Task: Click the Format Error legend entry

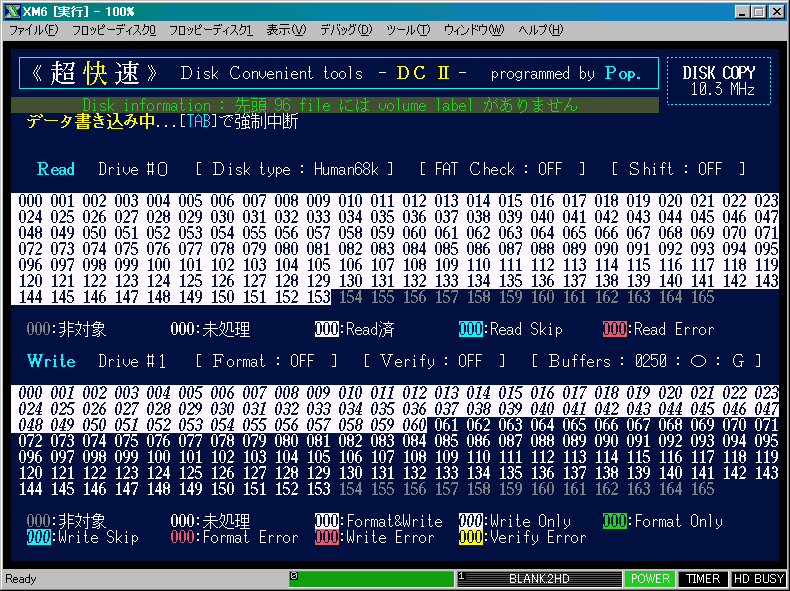Action: (234, 537)
